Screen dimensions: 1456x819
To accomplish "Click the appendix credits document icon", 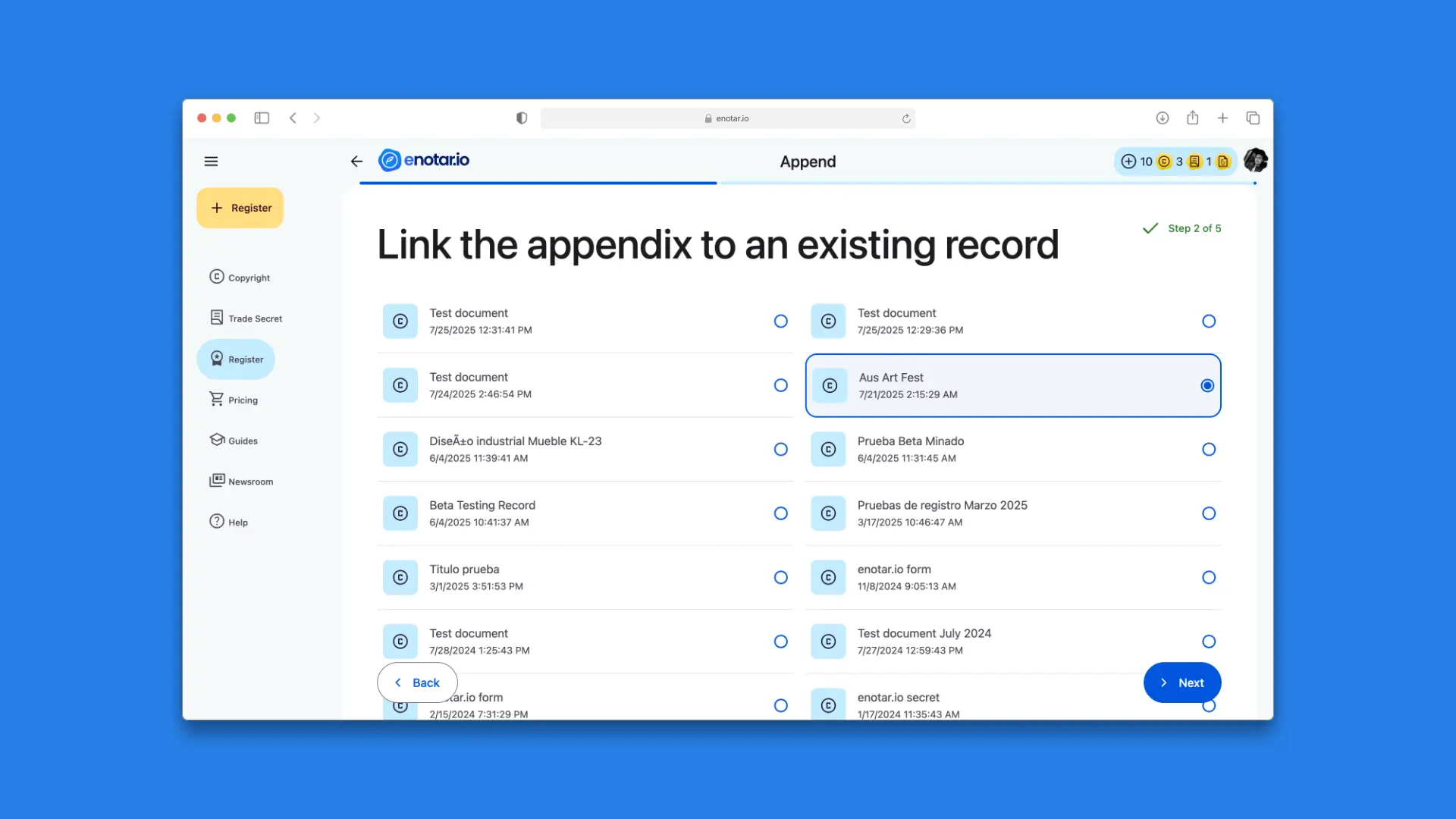I will pyautogui.click(x=1222, y=162).
